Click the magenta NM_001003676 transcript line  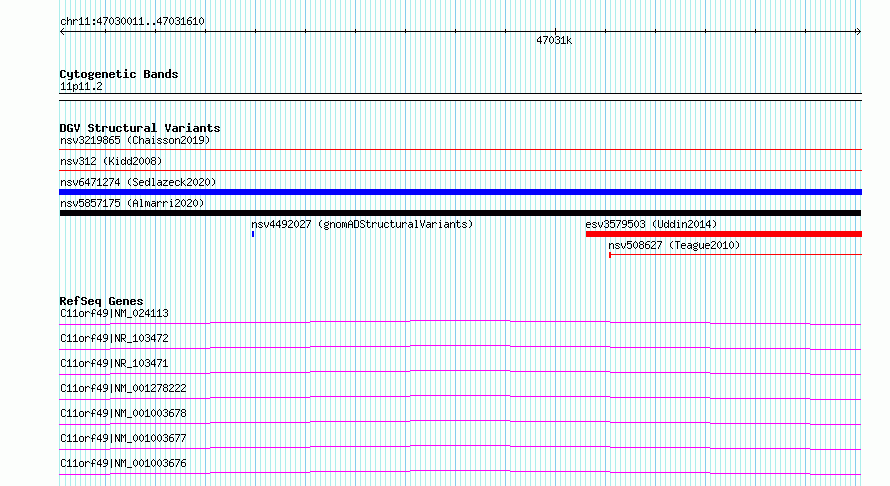tap(460, 472)
